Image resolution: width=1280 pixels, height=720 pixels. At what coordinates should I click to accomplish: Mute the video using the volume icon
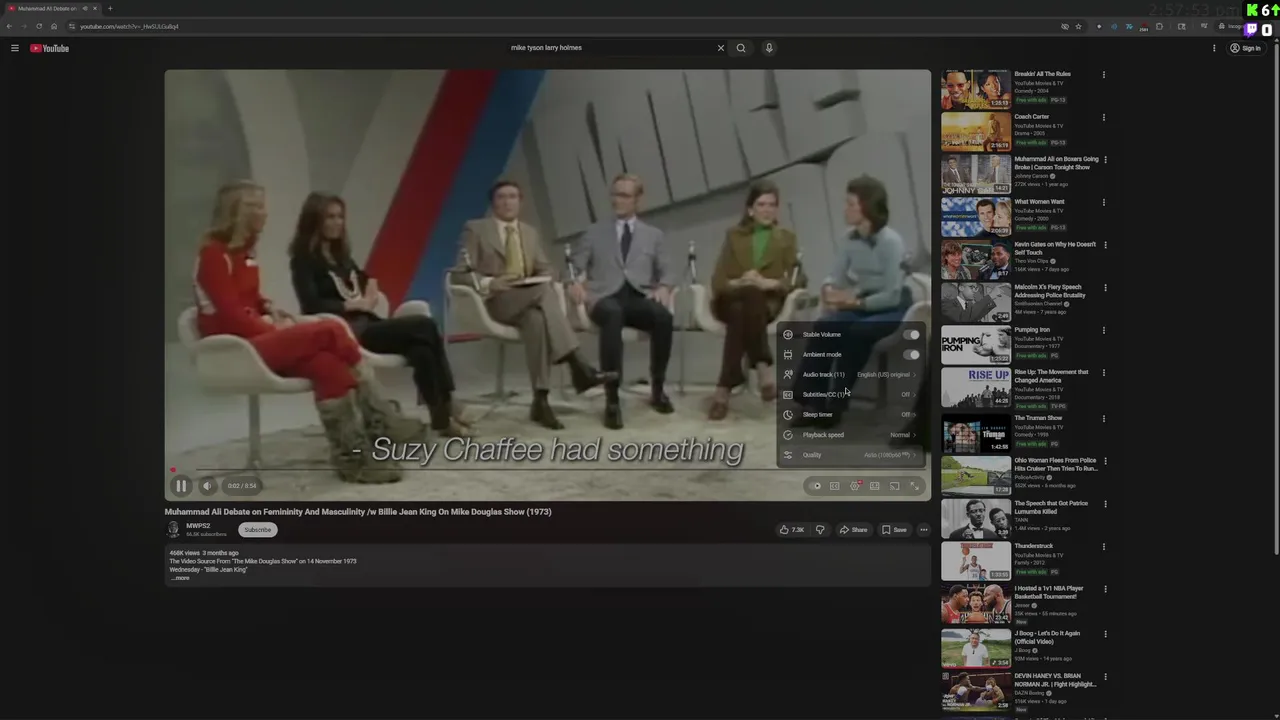(x=207, y=486)
